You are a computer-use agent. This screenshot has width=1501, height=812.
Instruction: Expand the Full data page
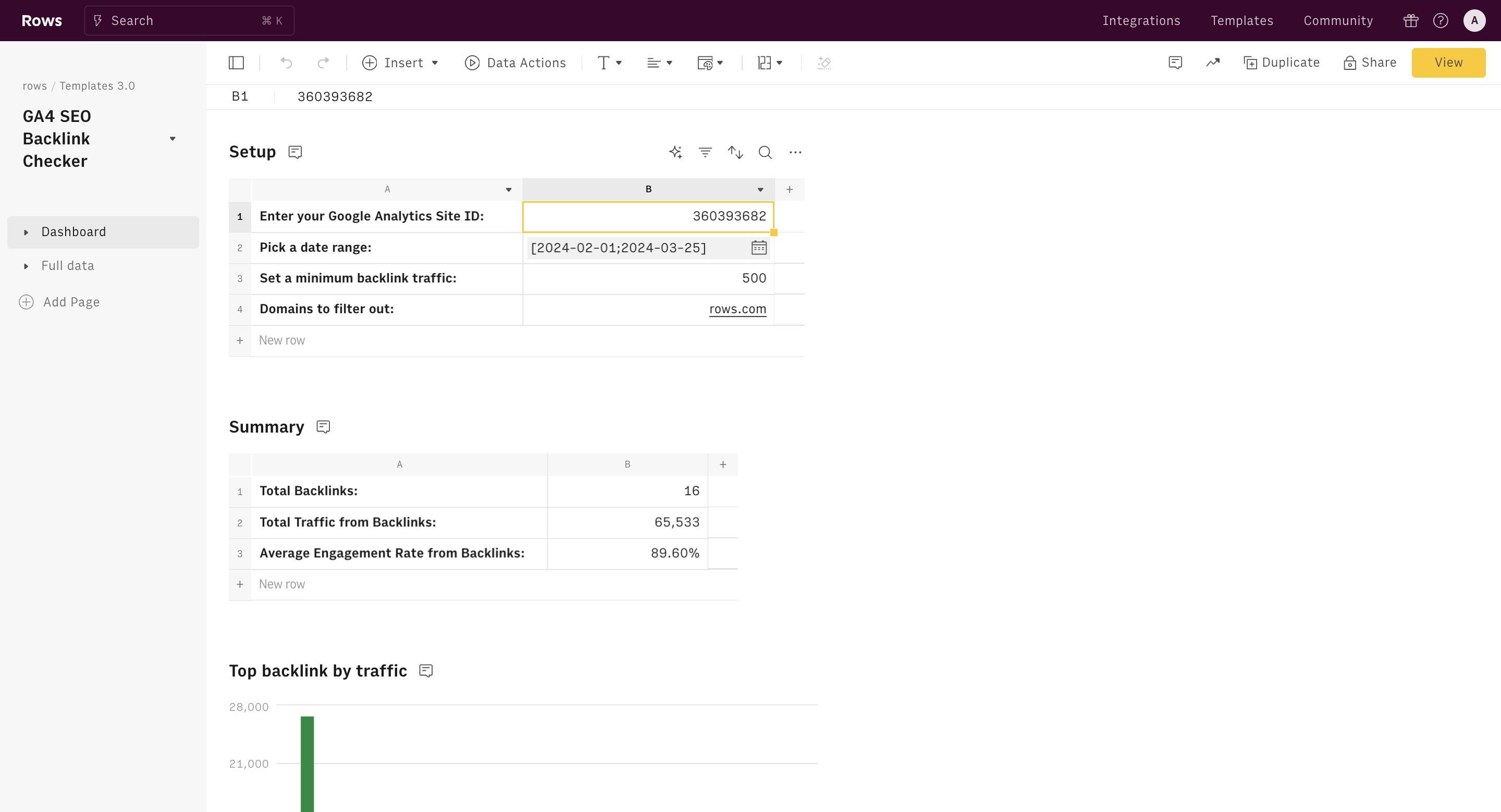pyautogui.click(x=26, y=266)
